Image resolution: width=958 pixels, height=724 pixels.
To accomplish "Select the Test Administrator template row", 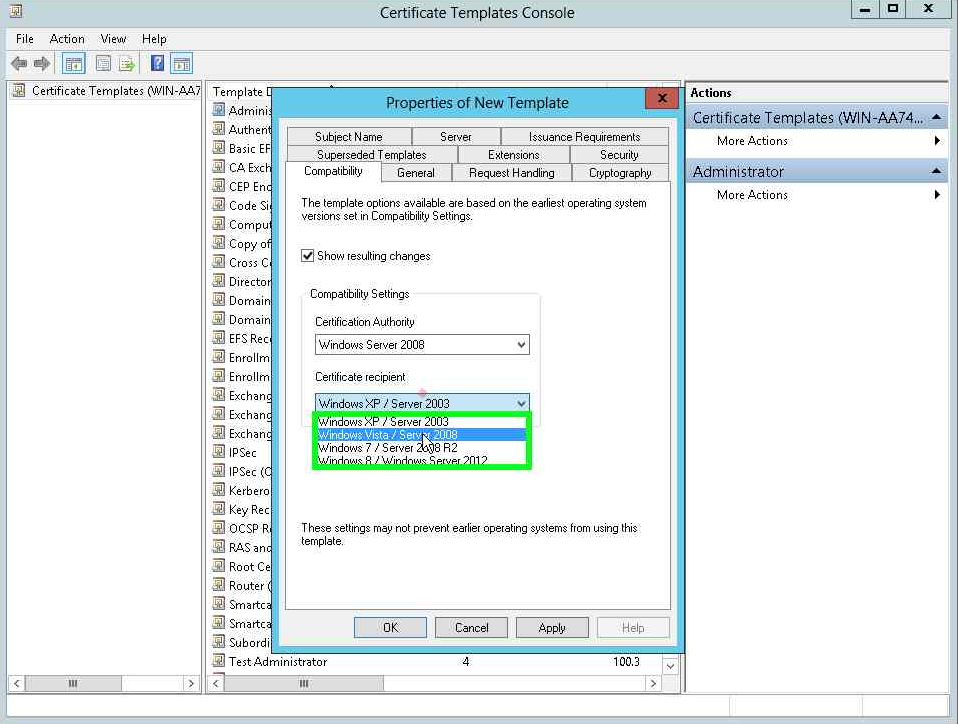I will (434, 661).
